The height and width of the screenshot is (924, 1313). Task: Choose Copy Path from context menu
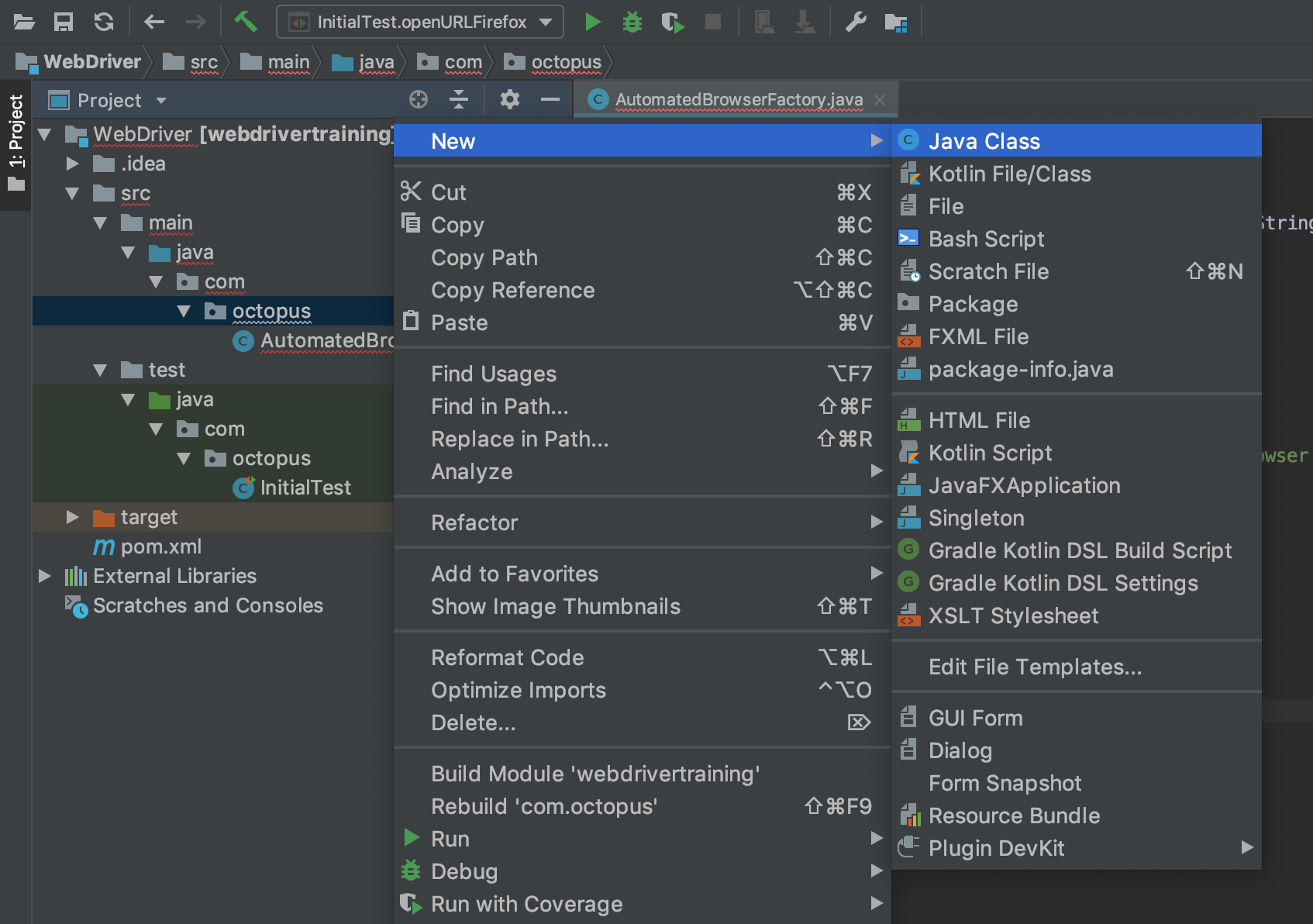484,257
